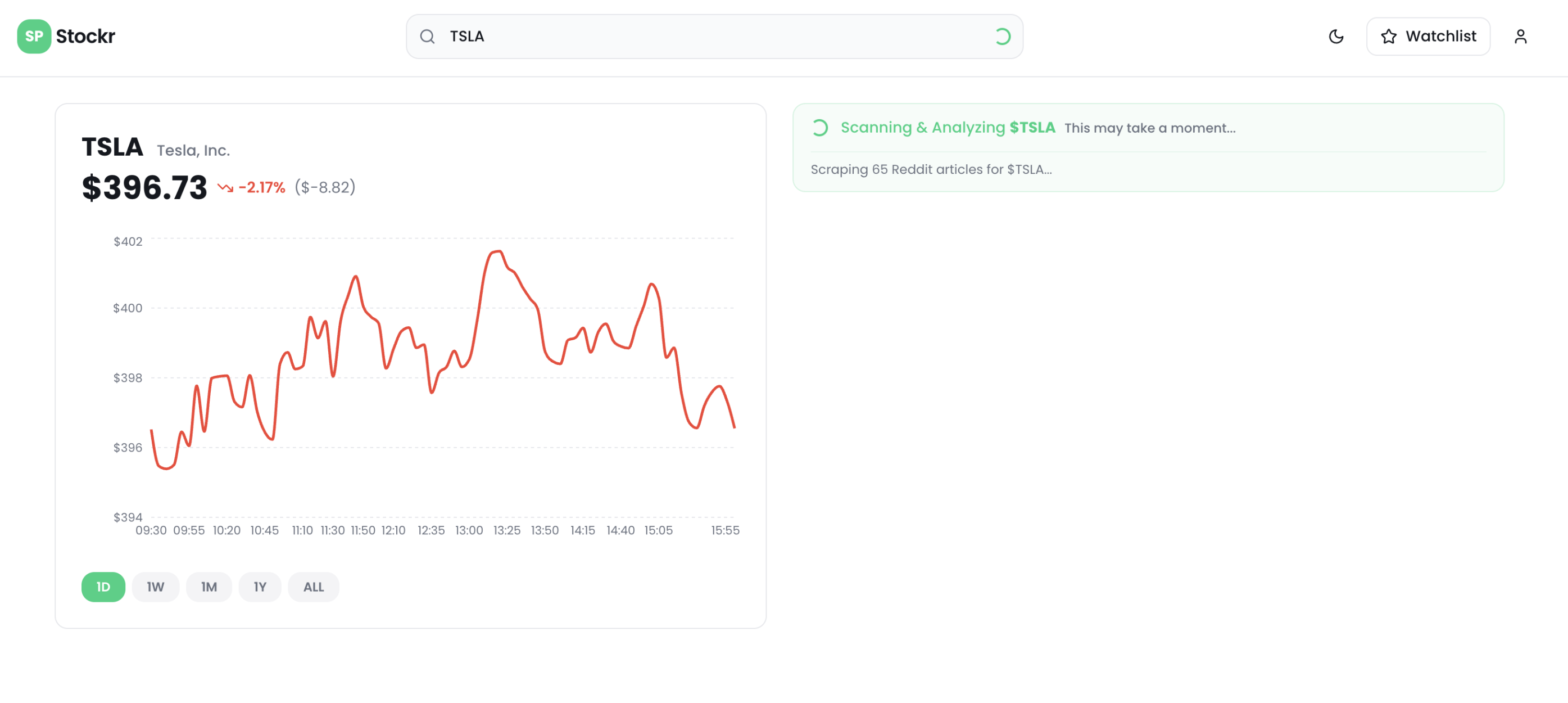
Task: Click the Scanning & Analyzing spinner icon
Action: 820,128
